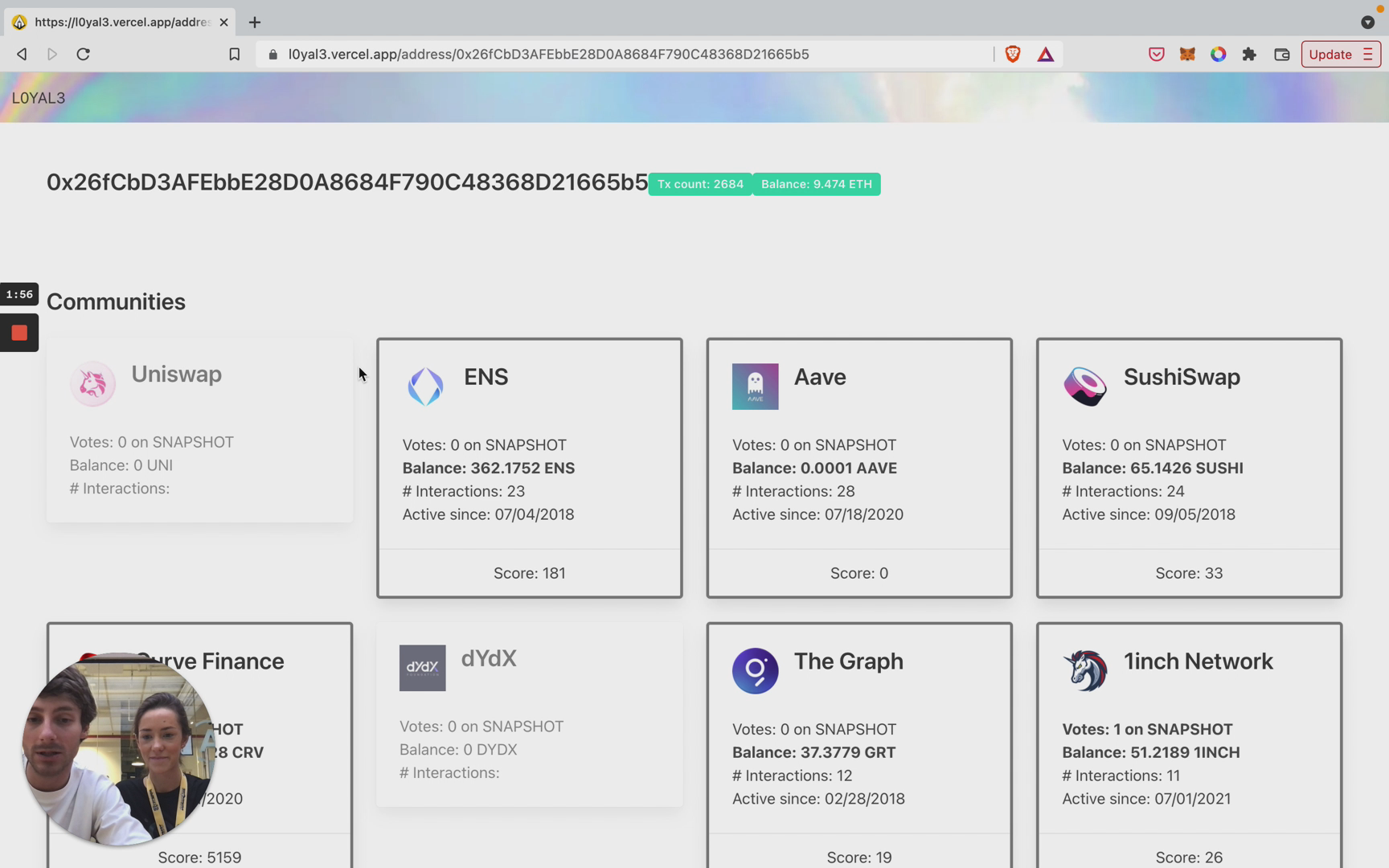Click the dYdX logo
Viewport: 1389px width, 868px height.
pos(422,668)
